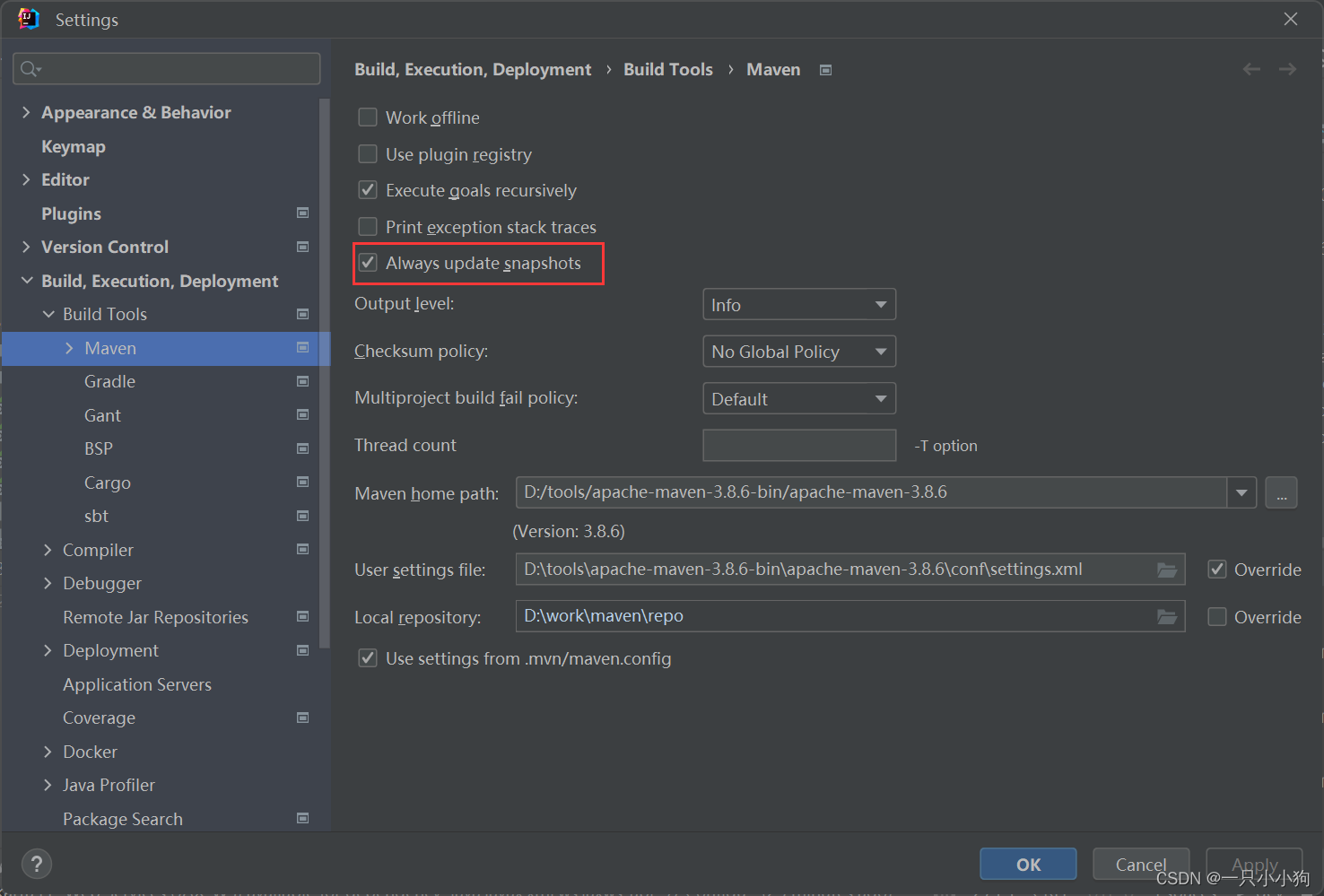Close the Settings dialog with X
Screen dimensions: 1324x896
tap(1291, 19)
